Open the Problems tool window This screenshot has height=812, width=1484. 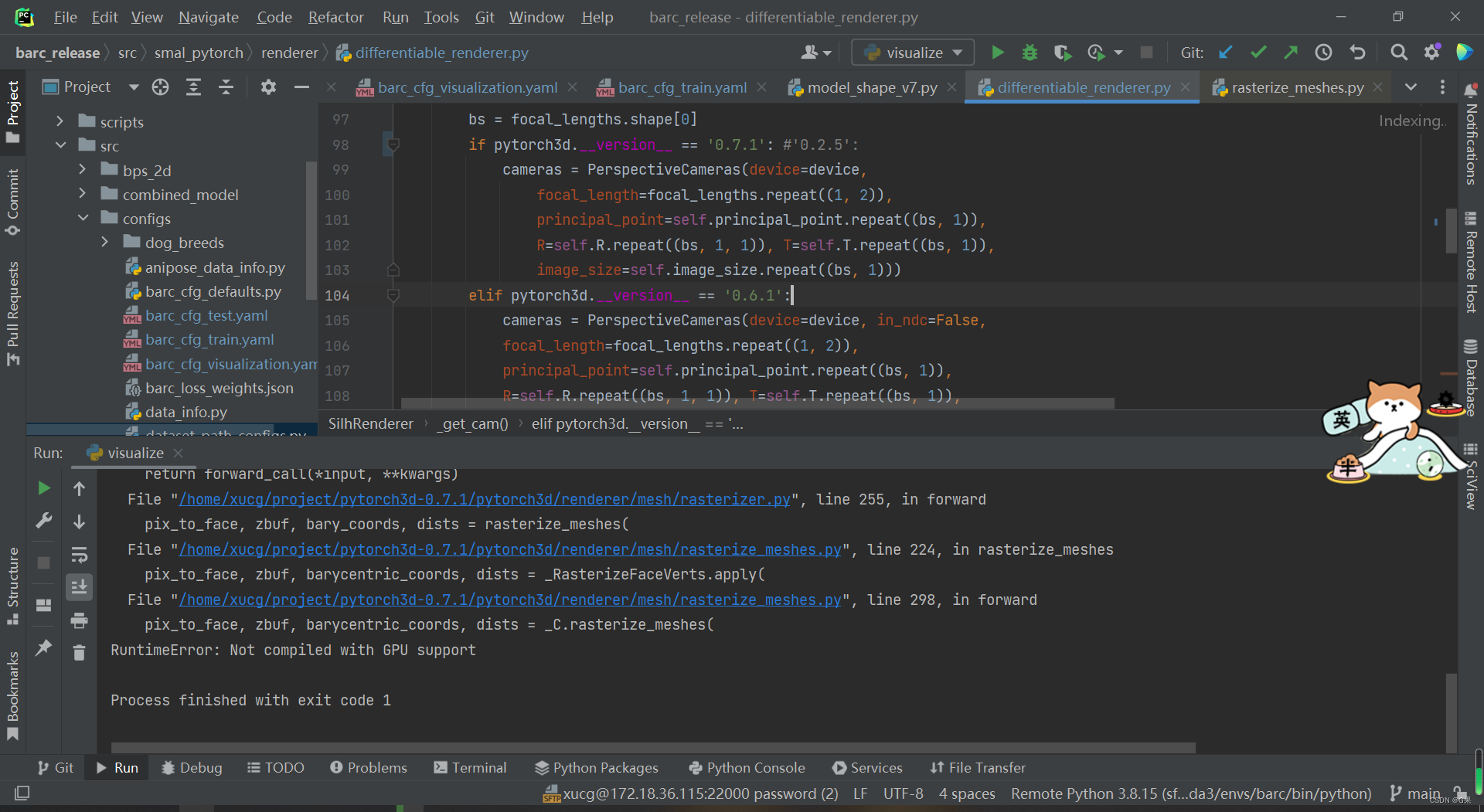point(369,767)
